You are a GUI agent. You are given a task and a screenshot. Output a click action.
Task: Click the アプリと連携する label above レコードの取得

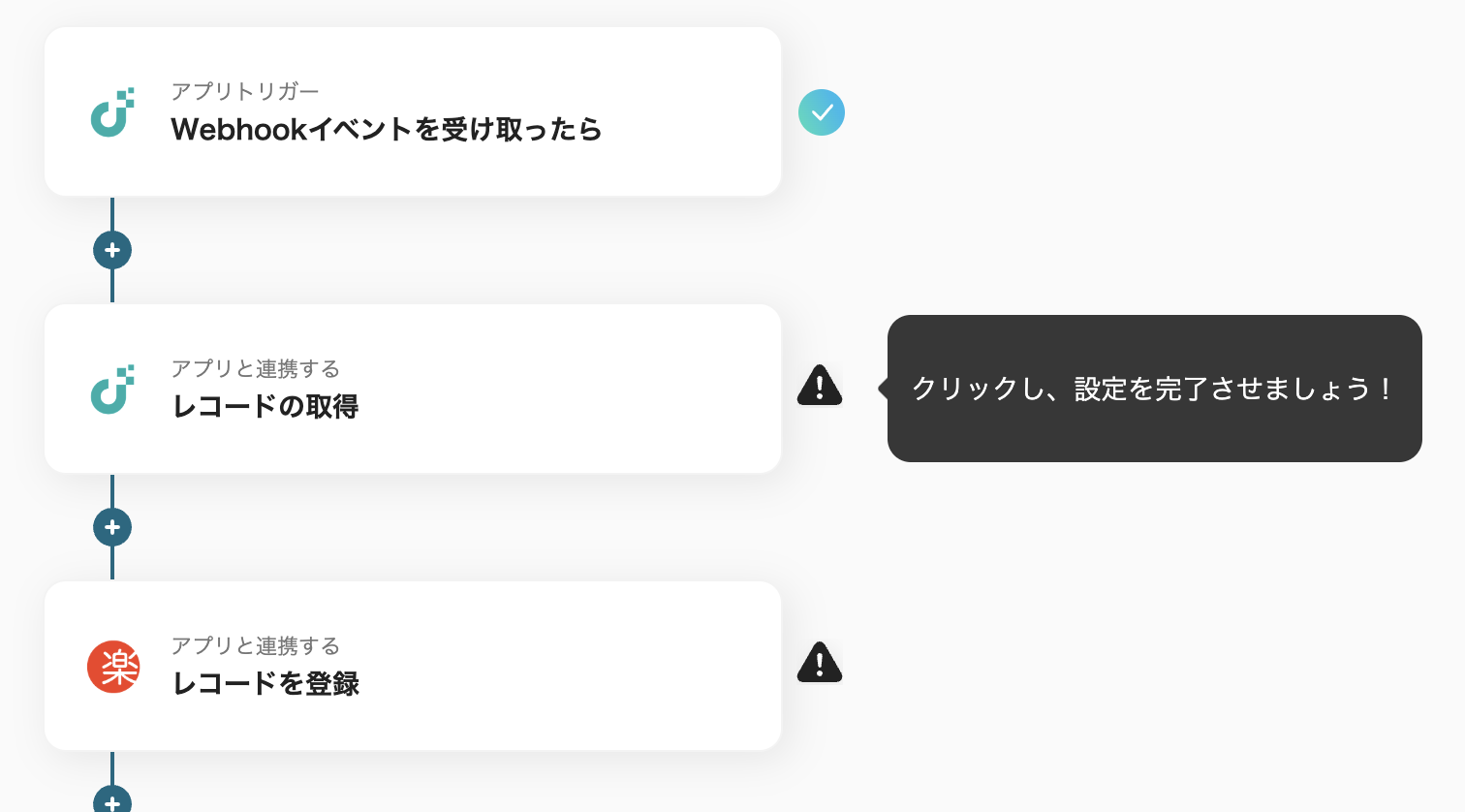[x=255, y=368]
